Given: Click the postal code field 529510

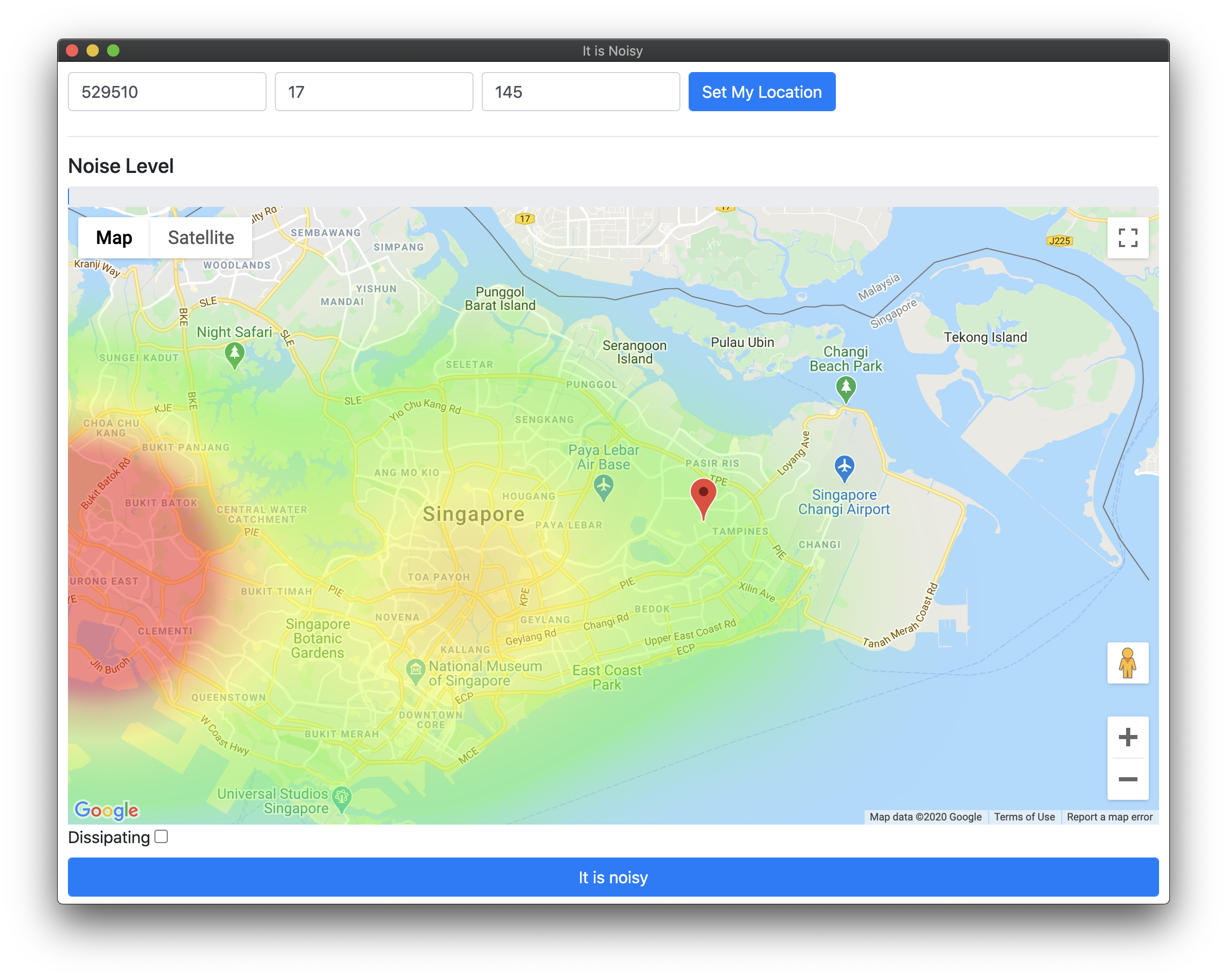Looking at the screenshot, I should tap(167, 92).
